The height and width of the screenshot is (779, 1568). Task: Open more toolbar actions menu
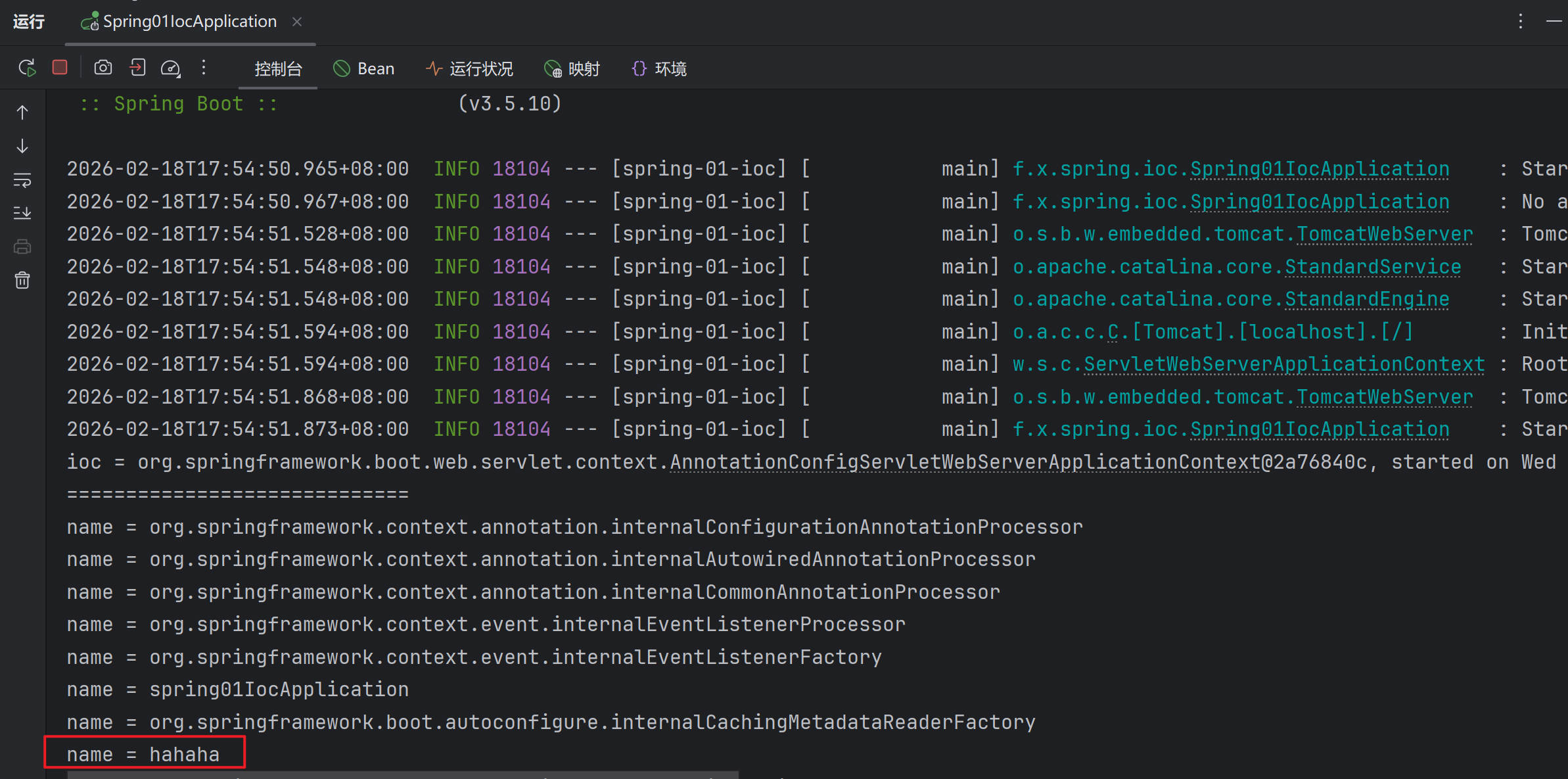(x=204, y=68)
